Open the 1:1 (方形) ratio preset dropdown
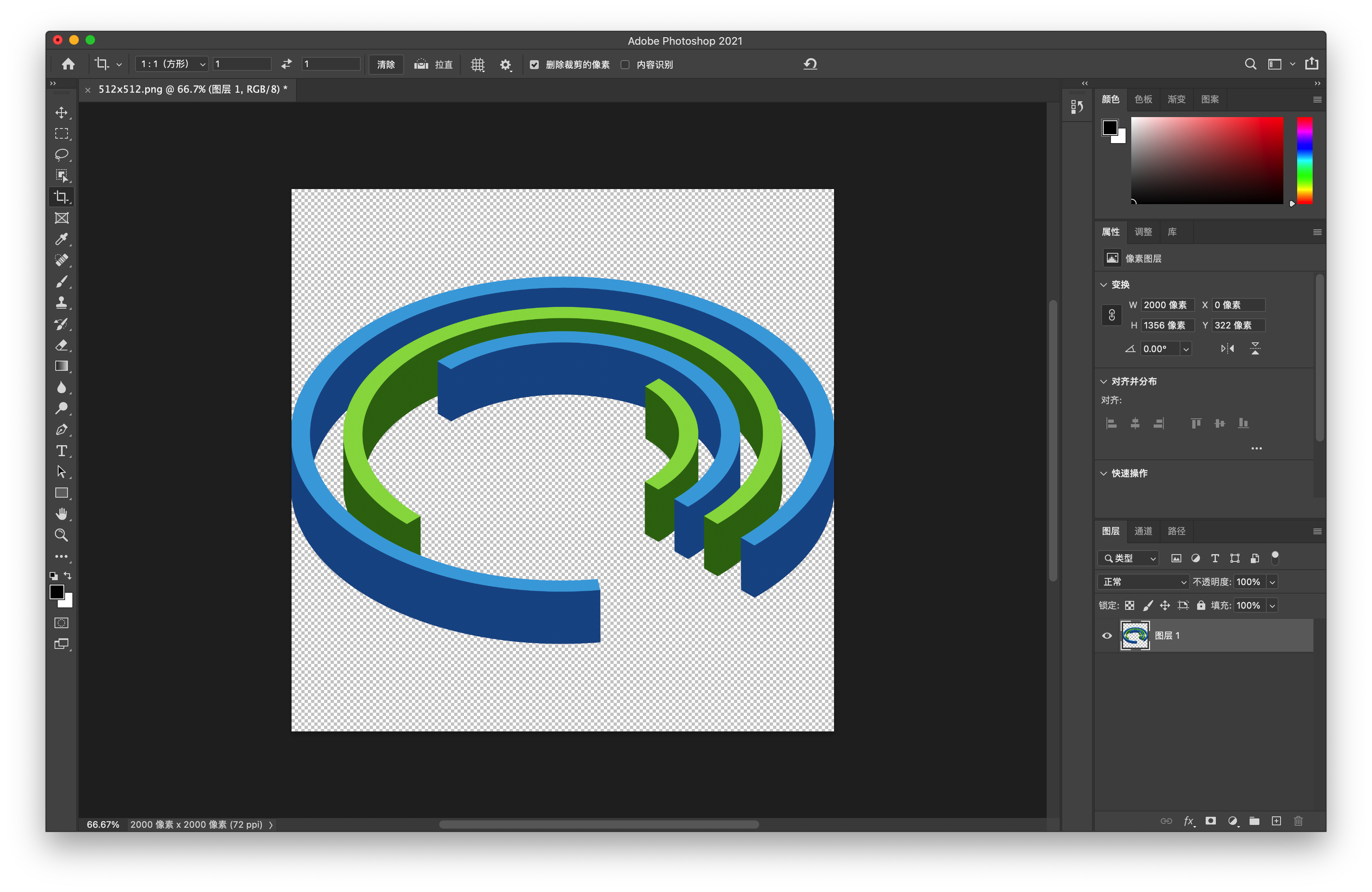This screenshot has height=892, width=1372. click(171, 64)
